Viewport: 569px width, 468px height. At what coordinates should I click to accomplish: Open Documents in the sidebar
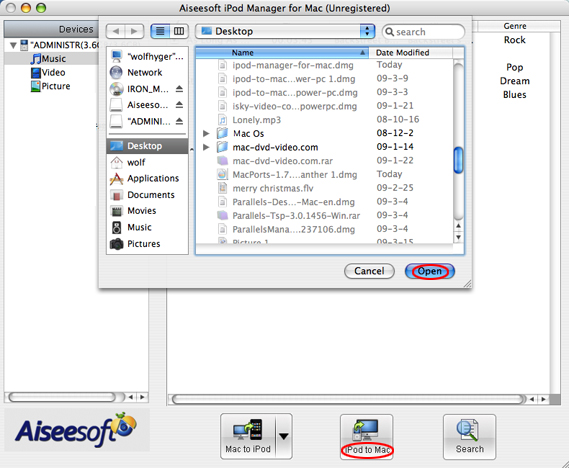point(147,195)
